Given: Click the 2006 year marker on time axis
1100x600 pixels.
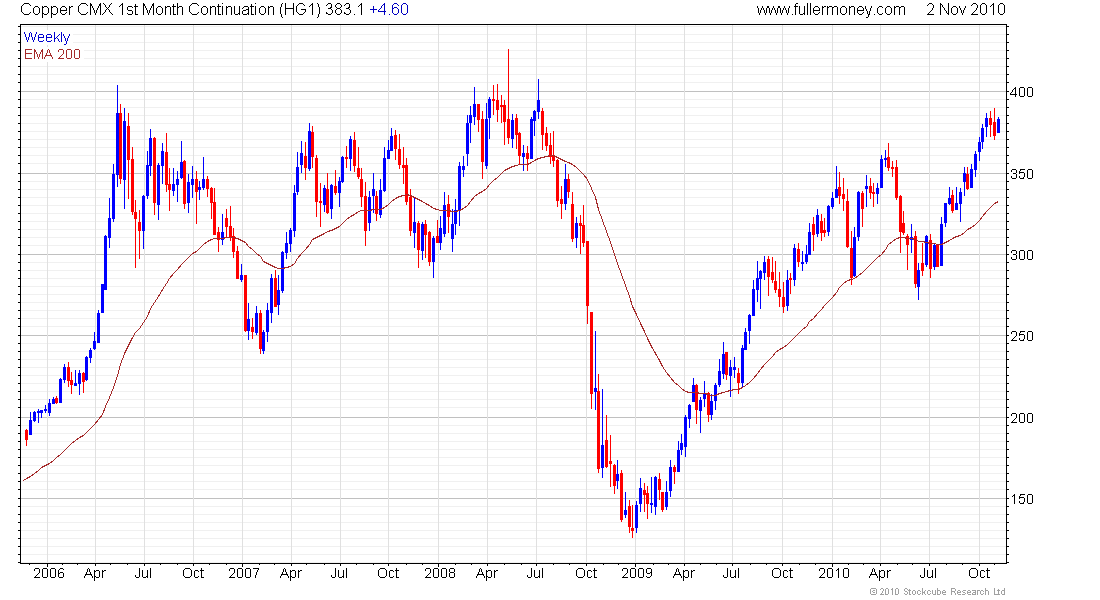Looking at the screenshot, I should coord(48,573).
